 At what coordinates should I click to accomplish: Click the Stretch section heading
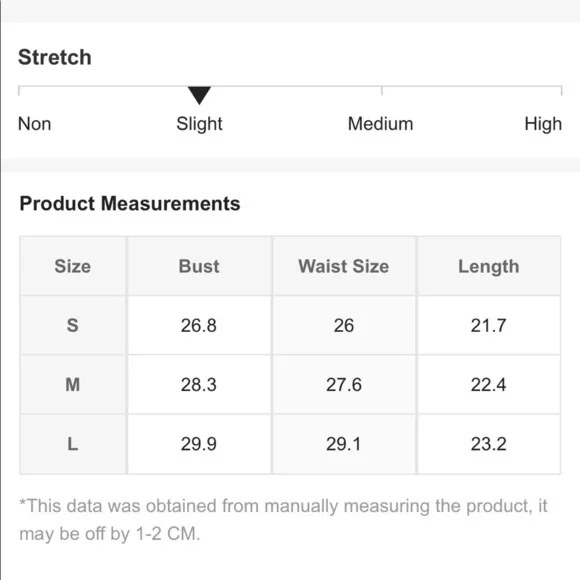pos(55,57)
